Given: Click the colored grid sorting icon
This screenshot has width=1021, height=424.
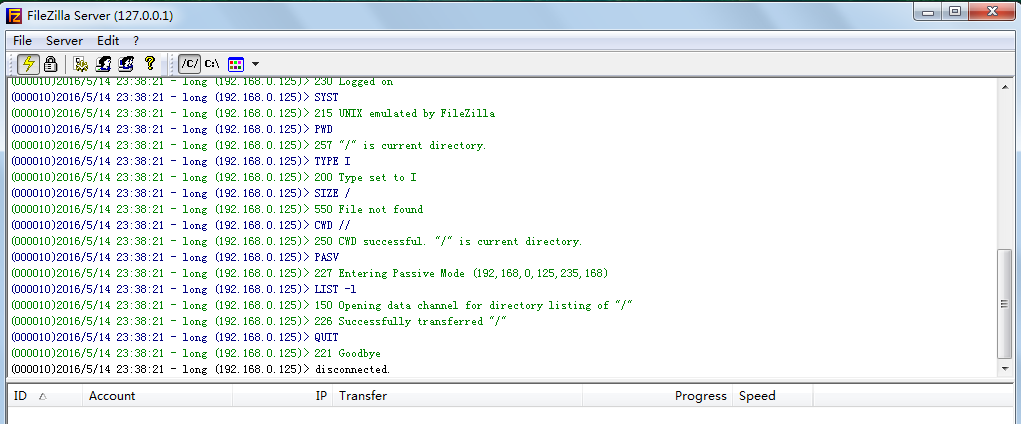Looking at the screenshot, I should pyautogui.click(x=236, y=64).
